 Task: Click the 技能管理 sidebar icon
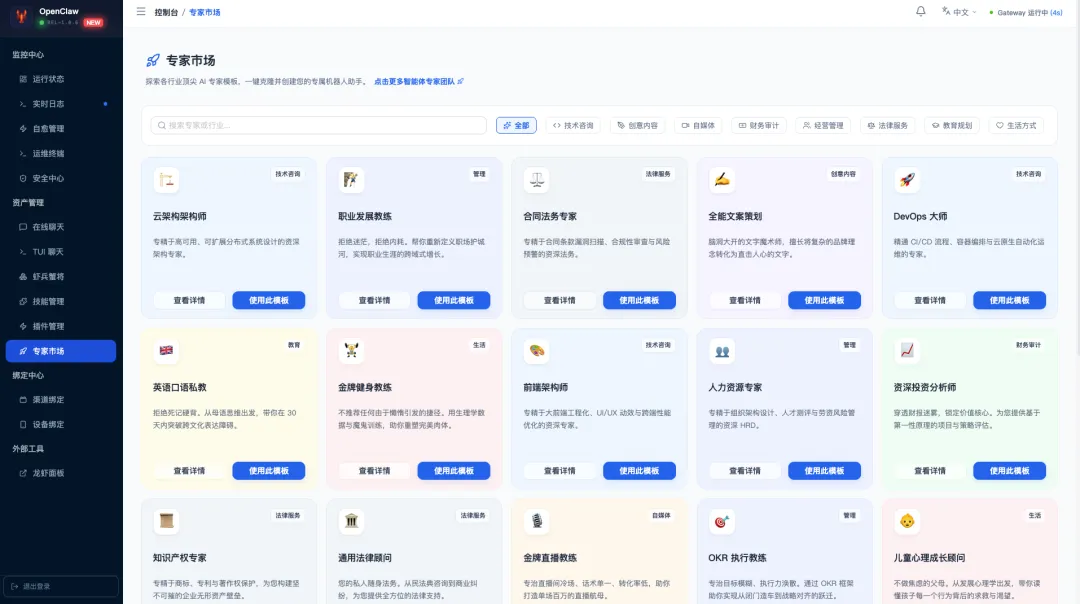[23, 302]
